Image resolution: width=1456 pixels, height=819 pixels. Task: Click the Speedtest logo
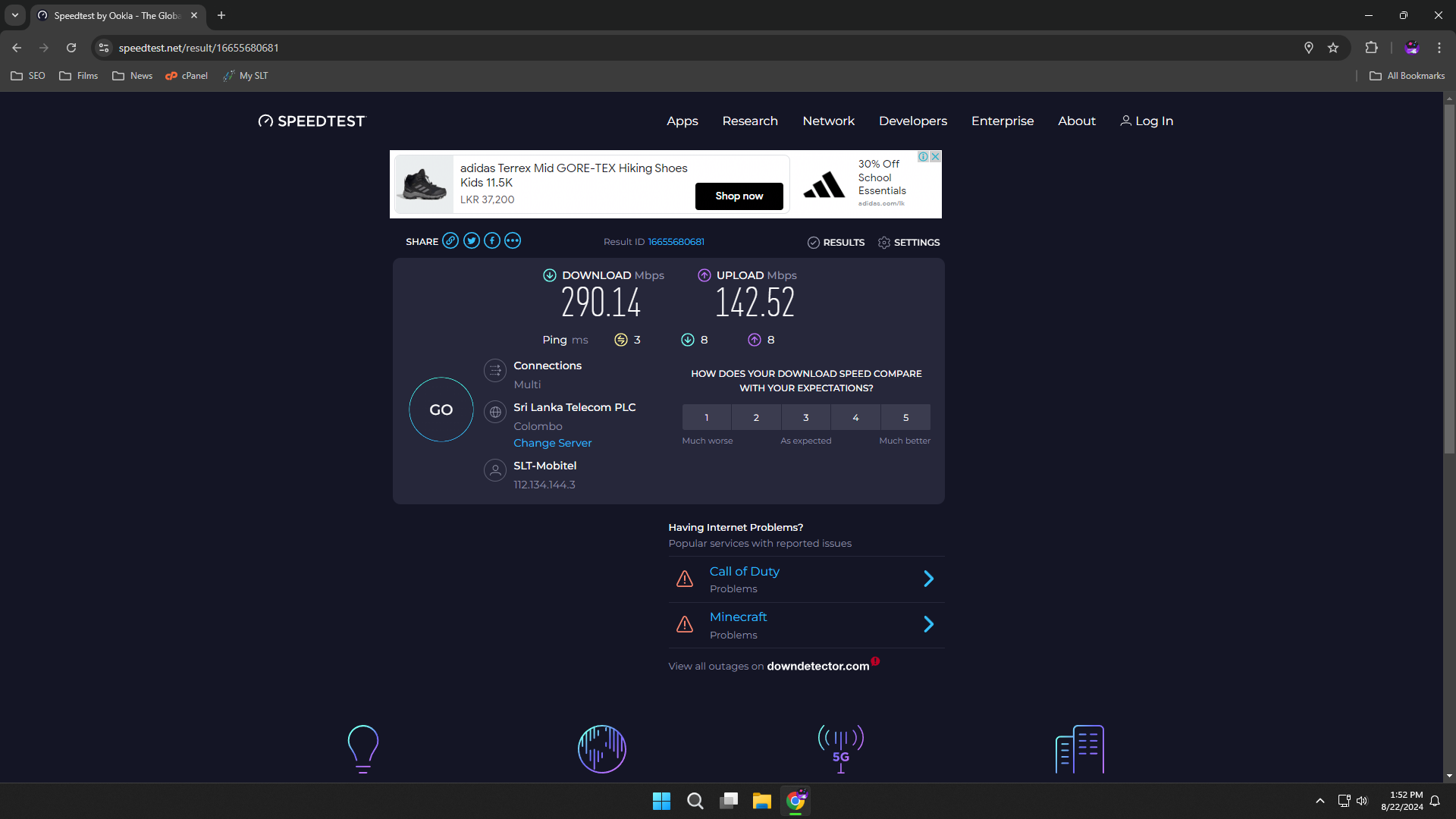point(312,121)
